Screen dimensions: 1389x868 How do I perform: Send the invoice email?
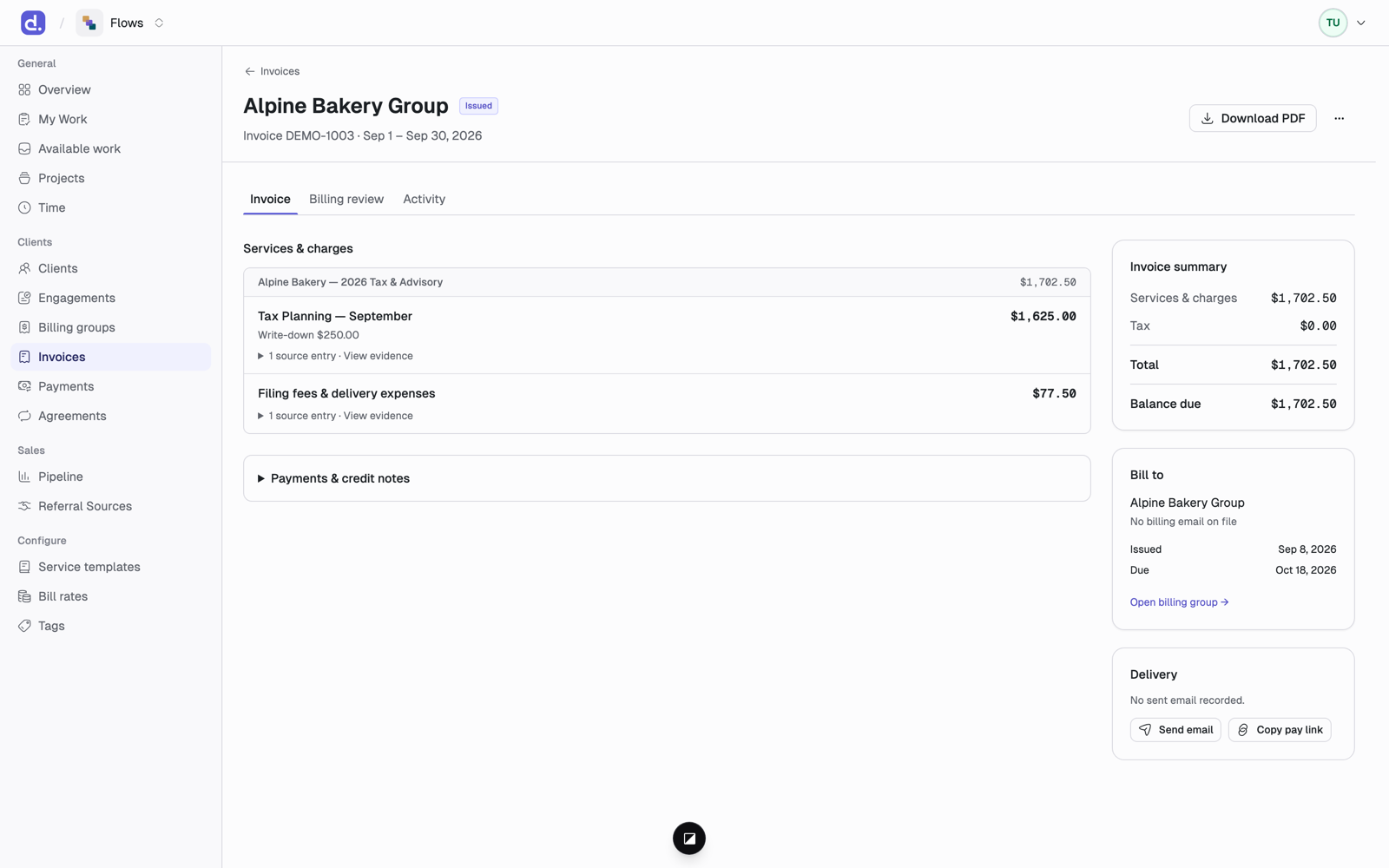pyautogui.click(x=1175, y=730)
